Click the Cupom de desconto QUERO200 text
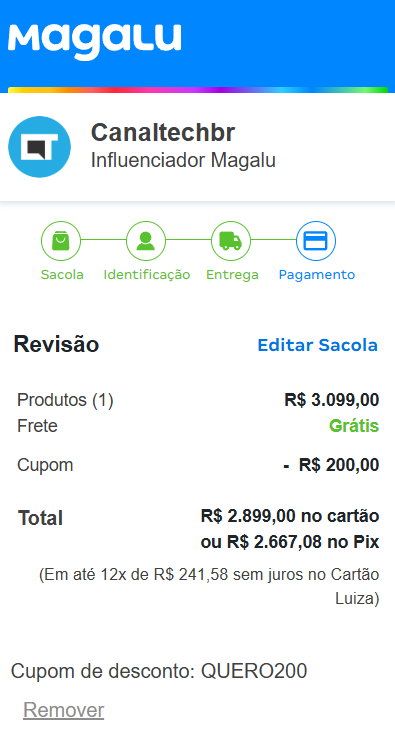This screenshot has width=395, height=741. click(159, 671)
